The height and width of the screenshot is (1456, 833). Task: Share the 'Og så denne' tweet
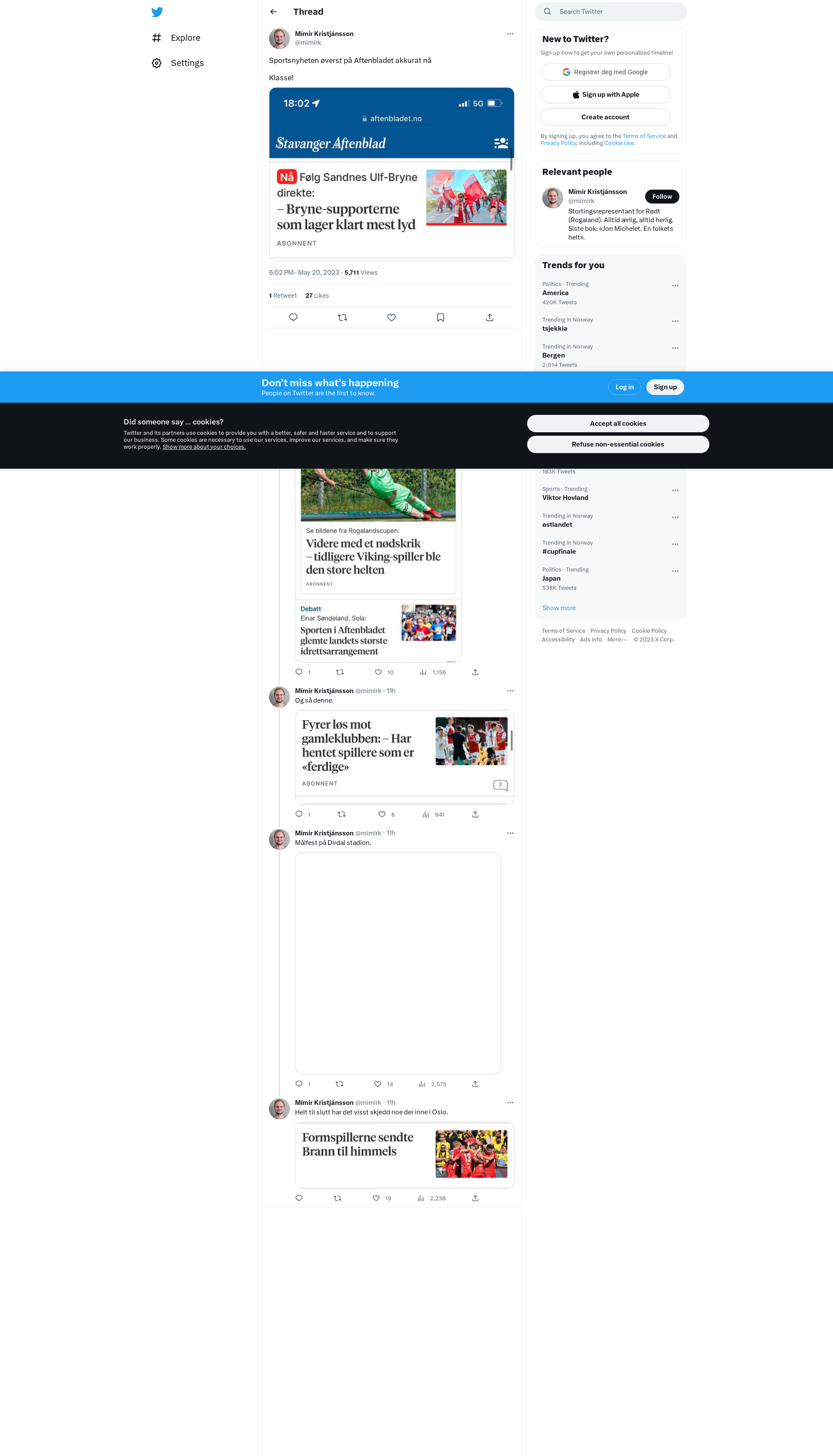point(475,814)
